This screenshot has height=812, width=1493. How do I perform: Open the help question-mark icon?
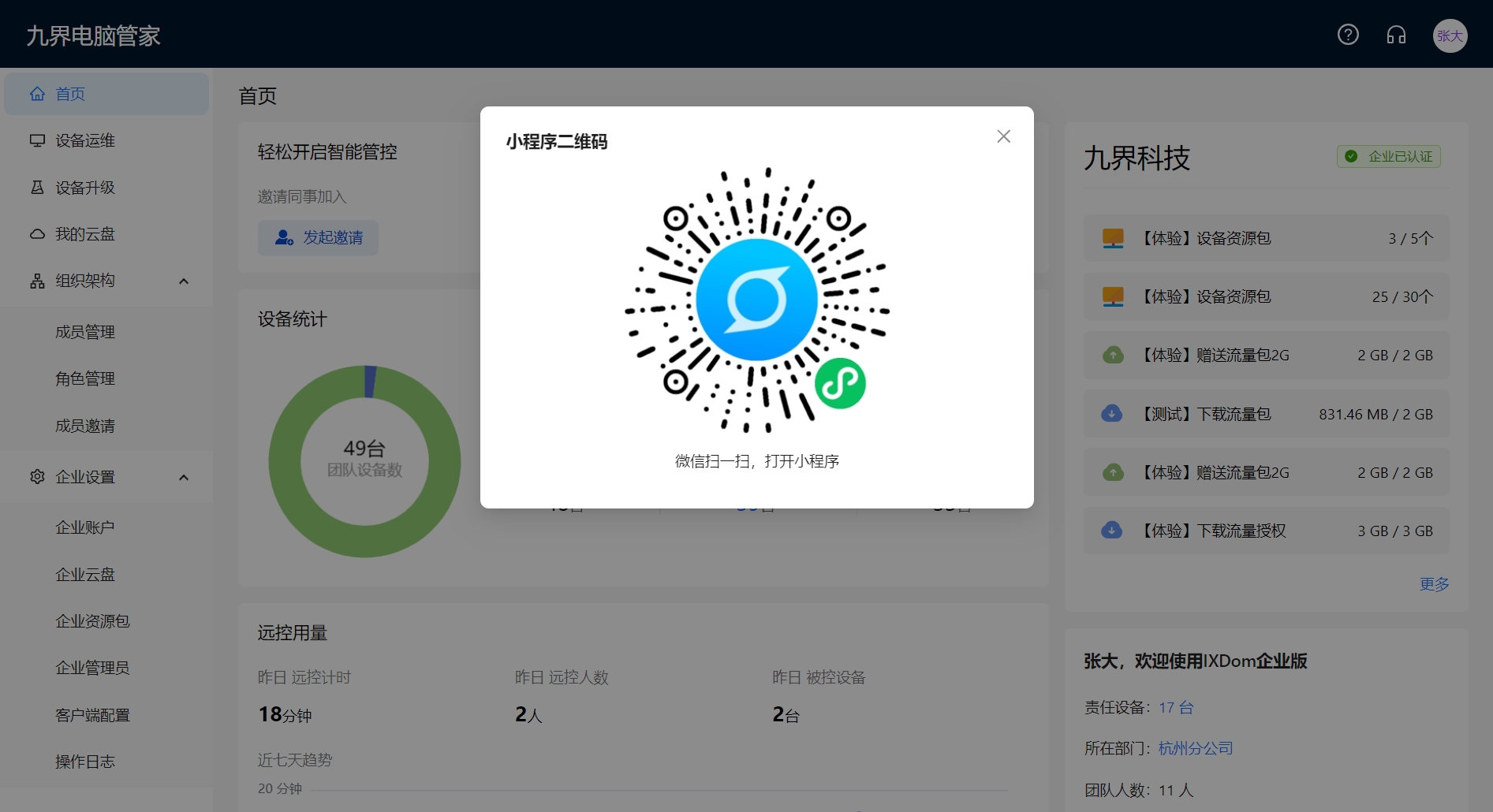[1348, 35]
